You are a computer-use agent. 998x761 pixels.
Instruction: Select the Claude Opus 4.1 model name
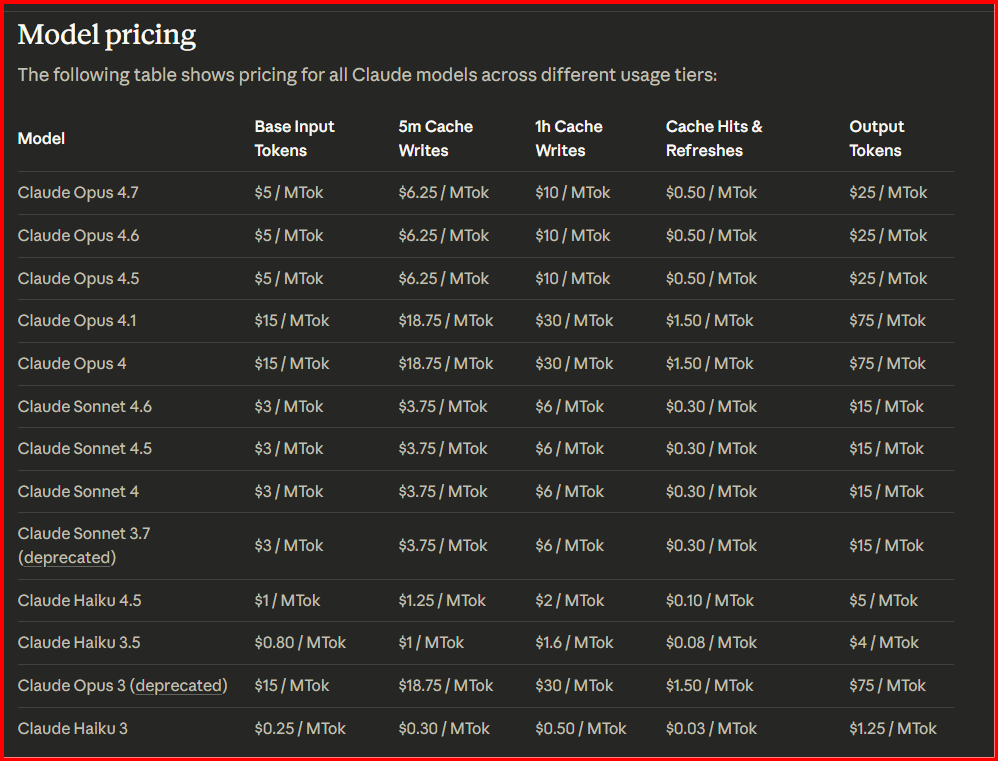point(77,321)
